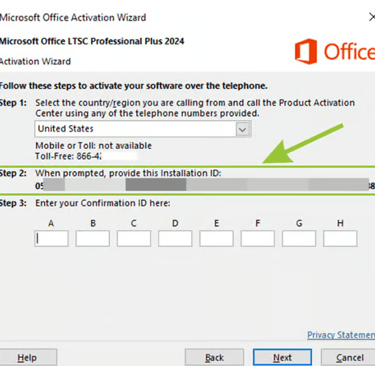Click the Help button

[x=27, y=358]
